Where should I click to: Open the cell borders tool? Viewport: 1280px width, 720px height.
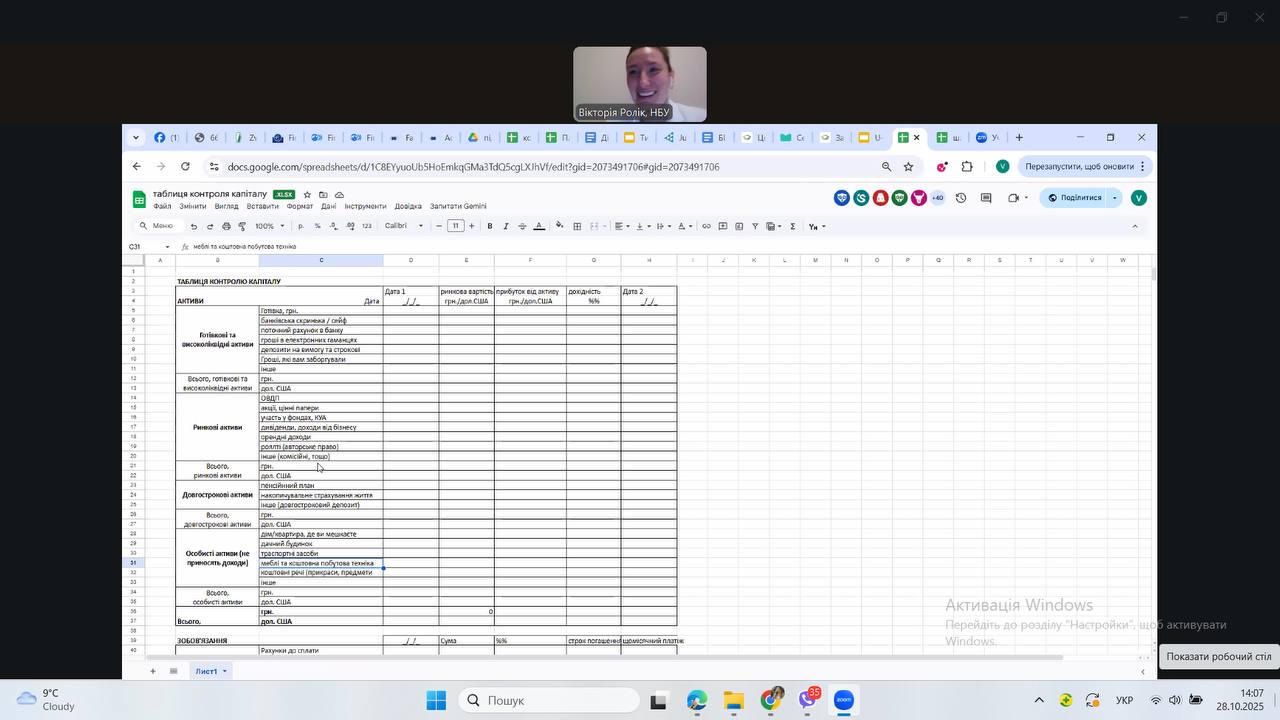click(x=577, y=226)
